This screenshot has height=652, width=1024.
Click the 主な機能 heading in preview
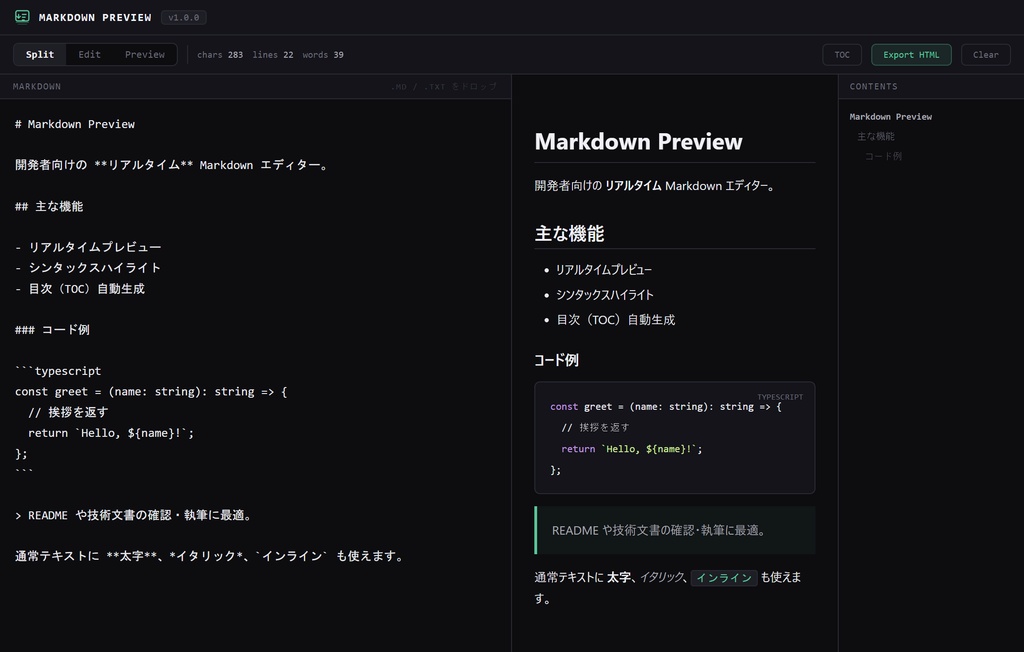(x=569, y=234)
